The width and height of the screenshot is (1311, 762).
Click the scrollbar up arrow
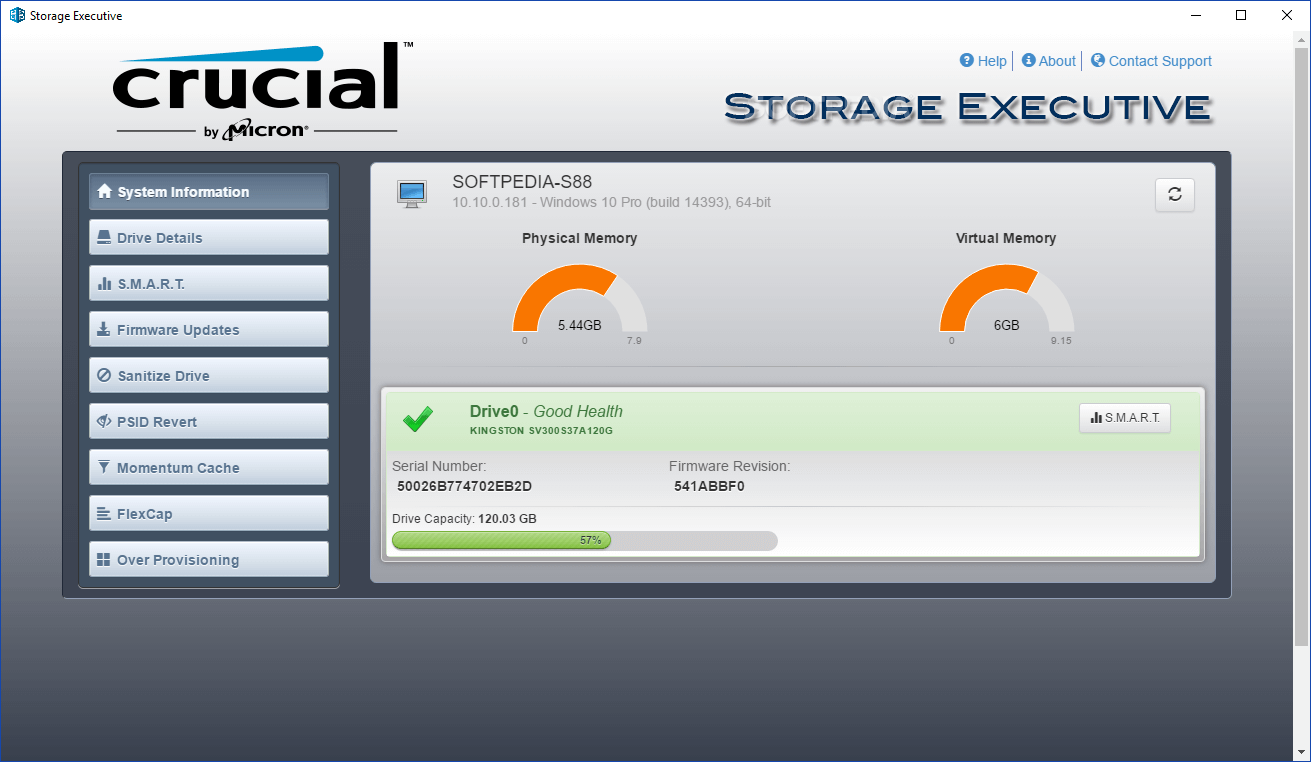(1301, 40)
